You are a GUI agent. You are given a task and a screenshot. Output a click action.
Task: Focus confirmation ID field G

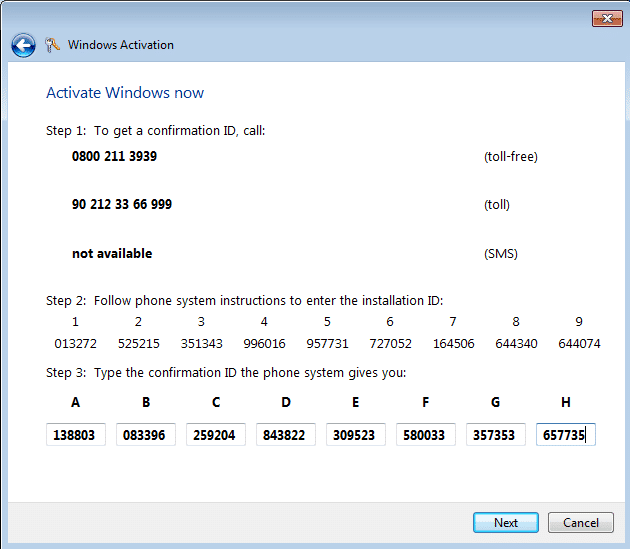(496, 434)
